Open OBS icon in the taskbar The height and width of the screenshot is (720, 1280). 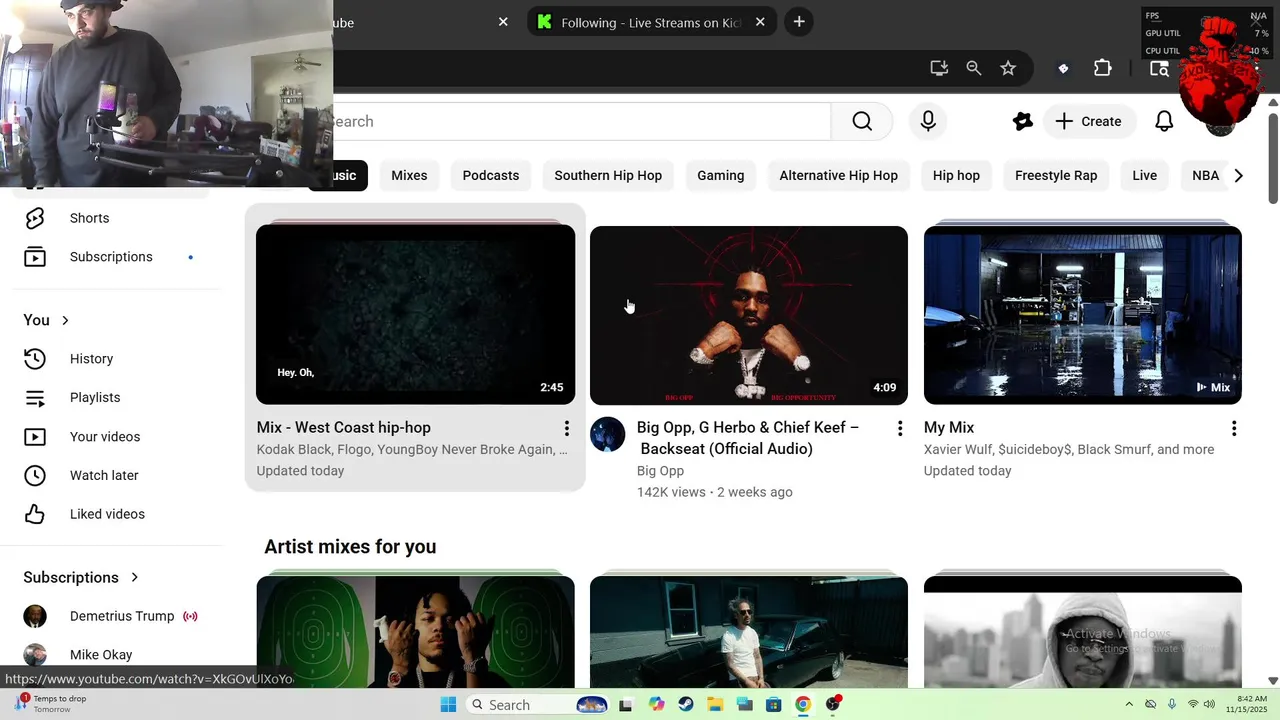point(832,704)
